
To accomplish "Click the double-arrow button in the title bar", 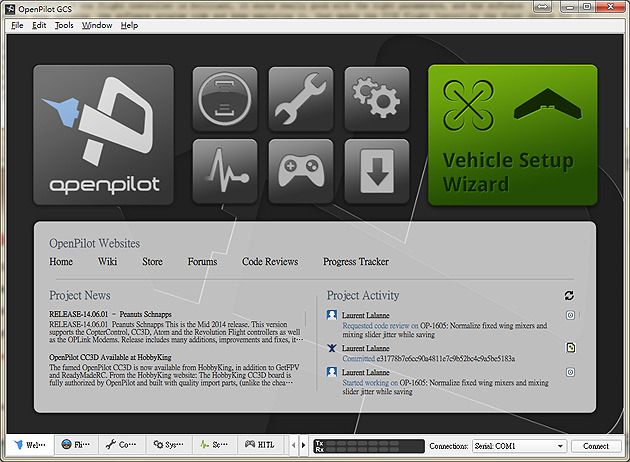I will point(542,6).
